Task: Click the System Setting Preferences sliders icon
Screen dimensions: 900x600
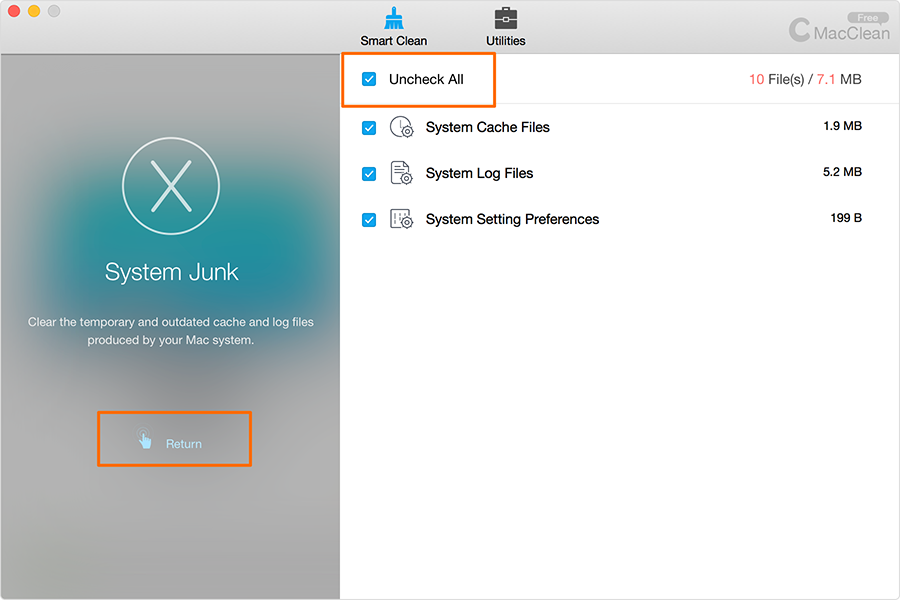Action: (x=401, y=219)
